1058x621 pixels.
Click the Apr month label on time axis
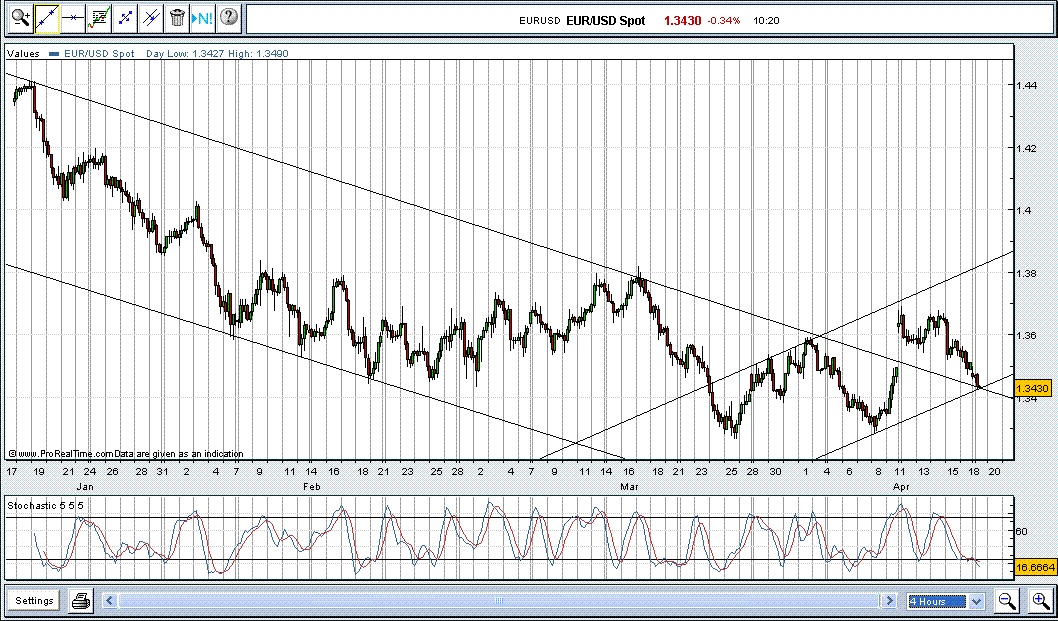point(901,486)
